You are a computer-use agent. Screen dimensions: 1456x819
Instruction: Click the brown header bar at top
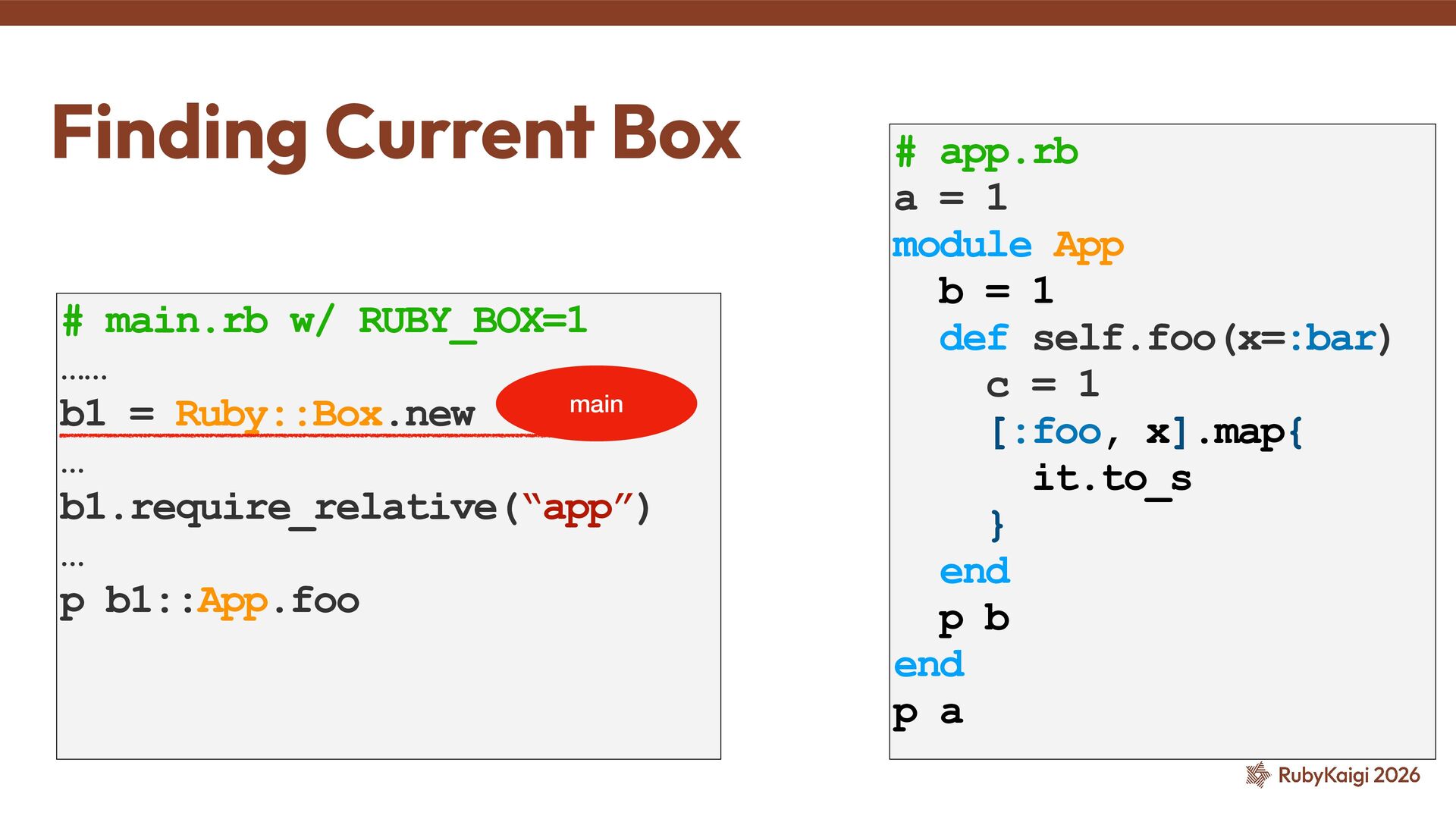click(x=728, y=12)
